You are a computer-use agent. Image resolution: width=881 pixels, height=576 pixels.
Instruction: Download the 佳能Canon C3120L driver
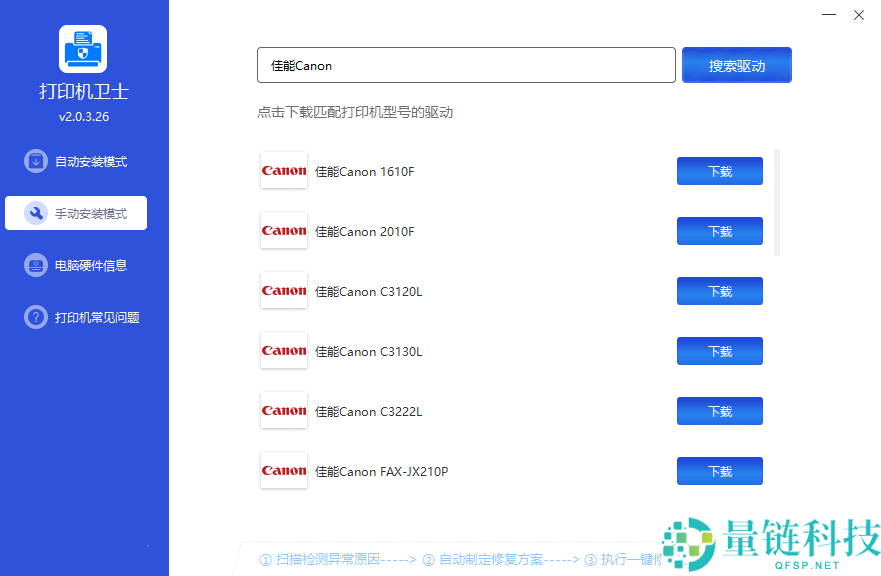tap(720, 291)
